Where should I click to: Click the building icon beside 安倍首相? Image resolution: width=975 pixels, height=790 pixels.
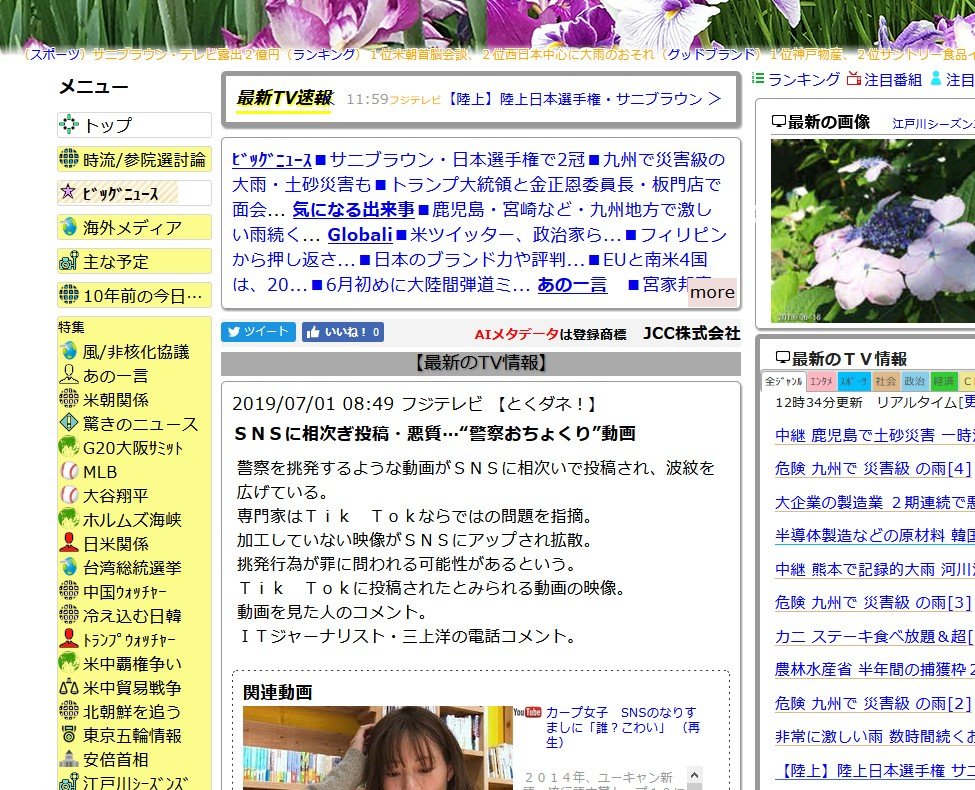(68, 759)
